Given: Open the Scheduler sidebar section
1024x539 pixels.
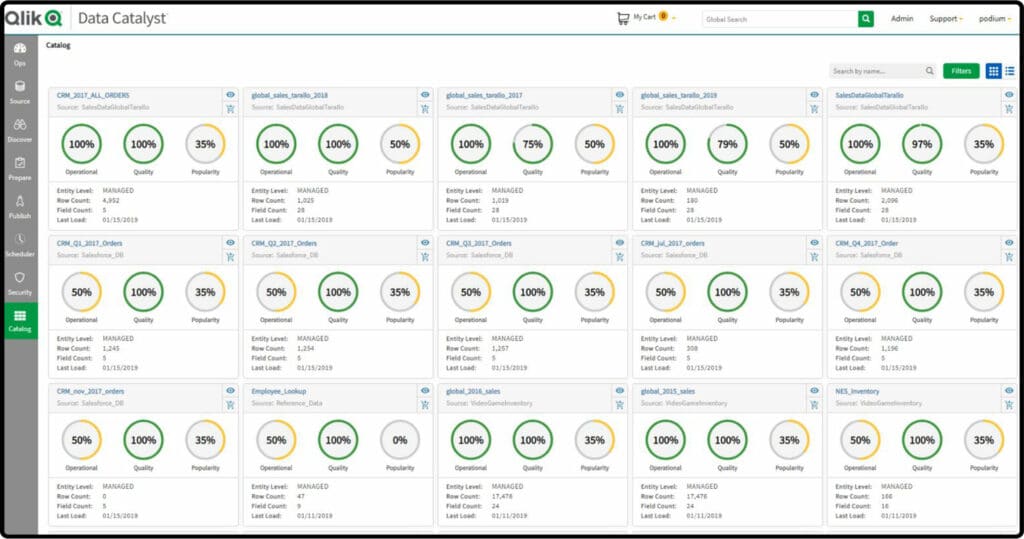Looking at the screenshot, I should (20, 245).
